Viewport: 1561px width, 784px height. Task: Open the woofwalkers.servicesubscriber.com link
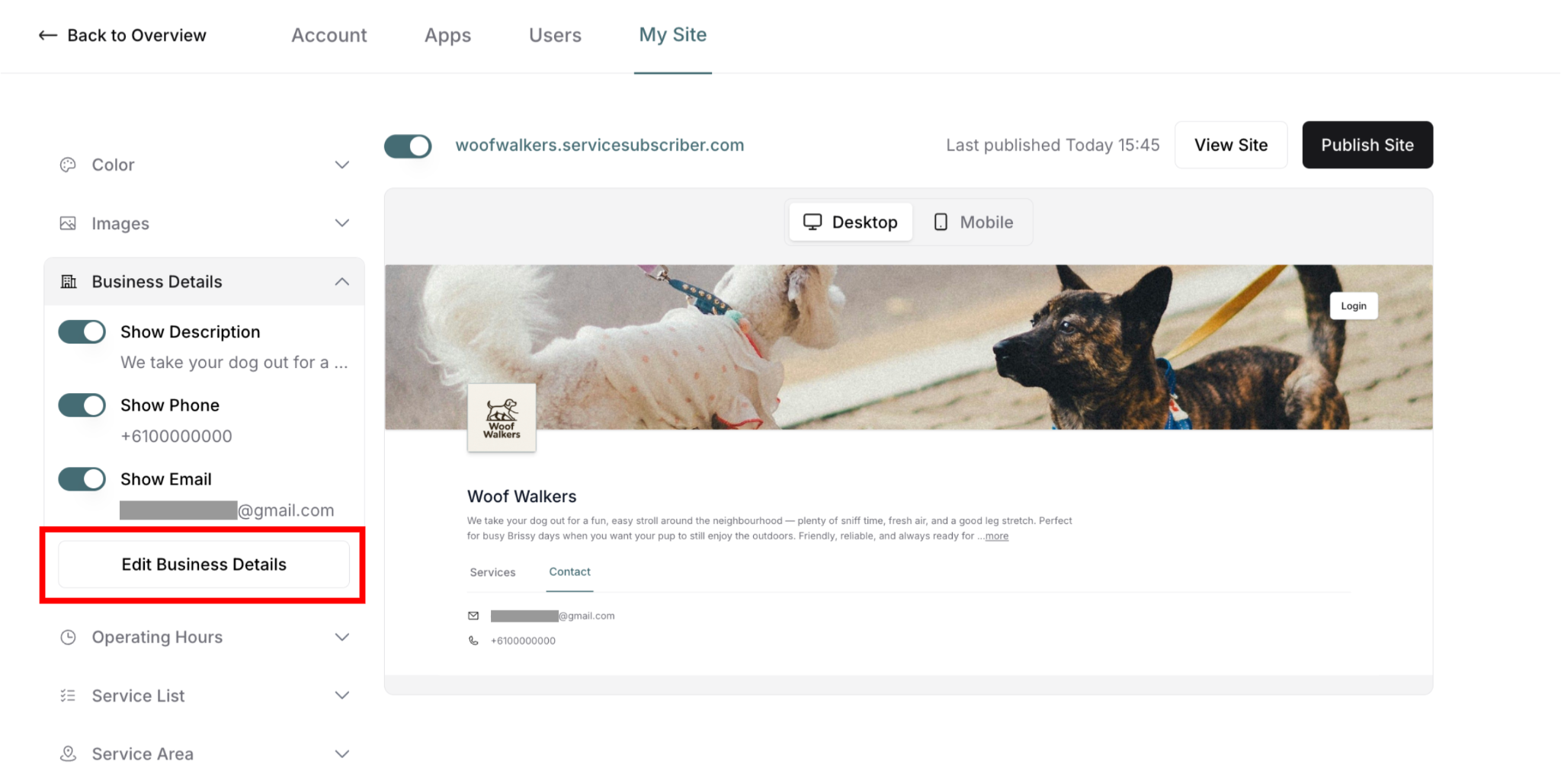tap(600, 145)
